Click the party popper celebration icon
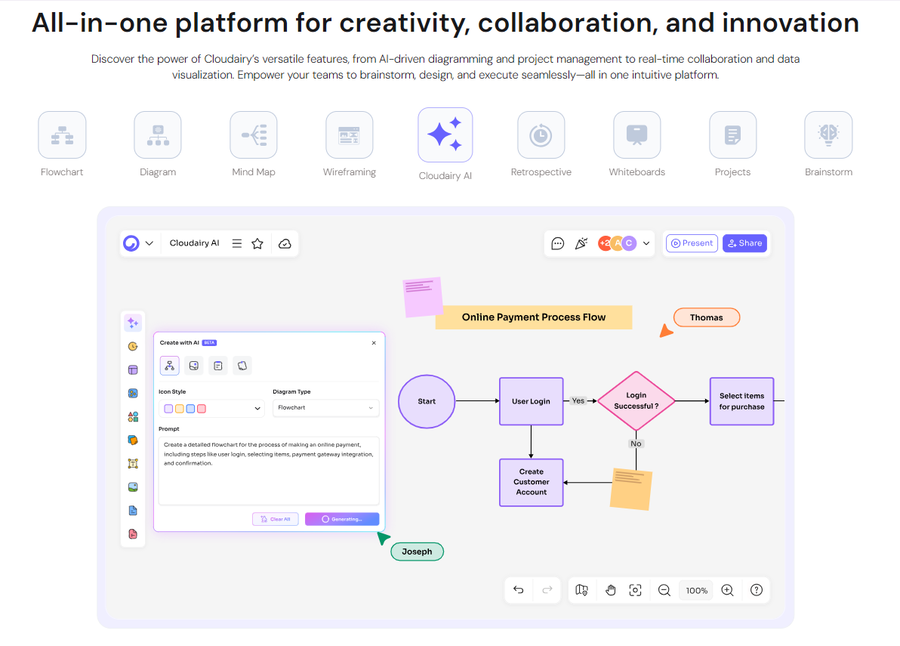This screenshot has width=900, height=646. click(581, 243)
